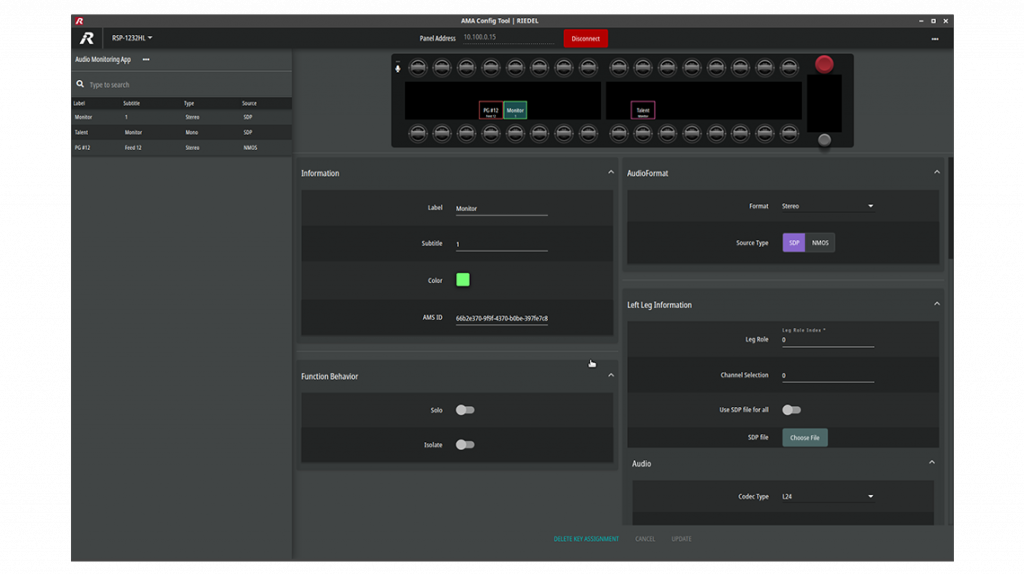Open the top-right three-dot options menu

click(934, 39)
